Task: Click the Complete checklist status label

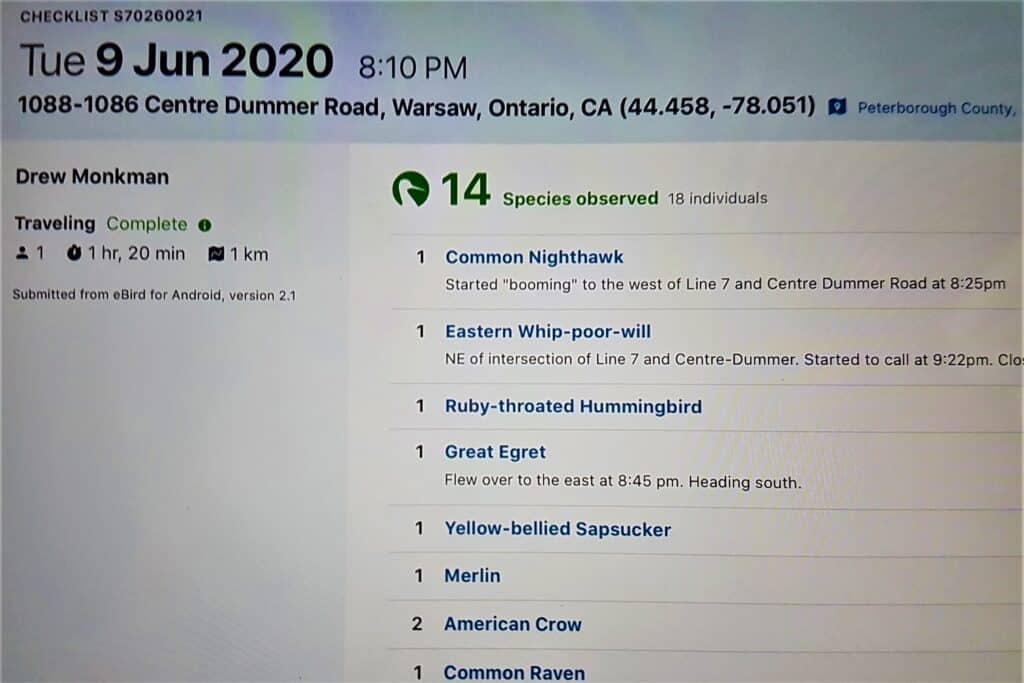Action: tap(147, 224)
